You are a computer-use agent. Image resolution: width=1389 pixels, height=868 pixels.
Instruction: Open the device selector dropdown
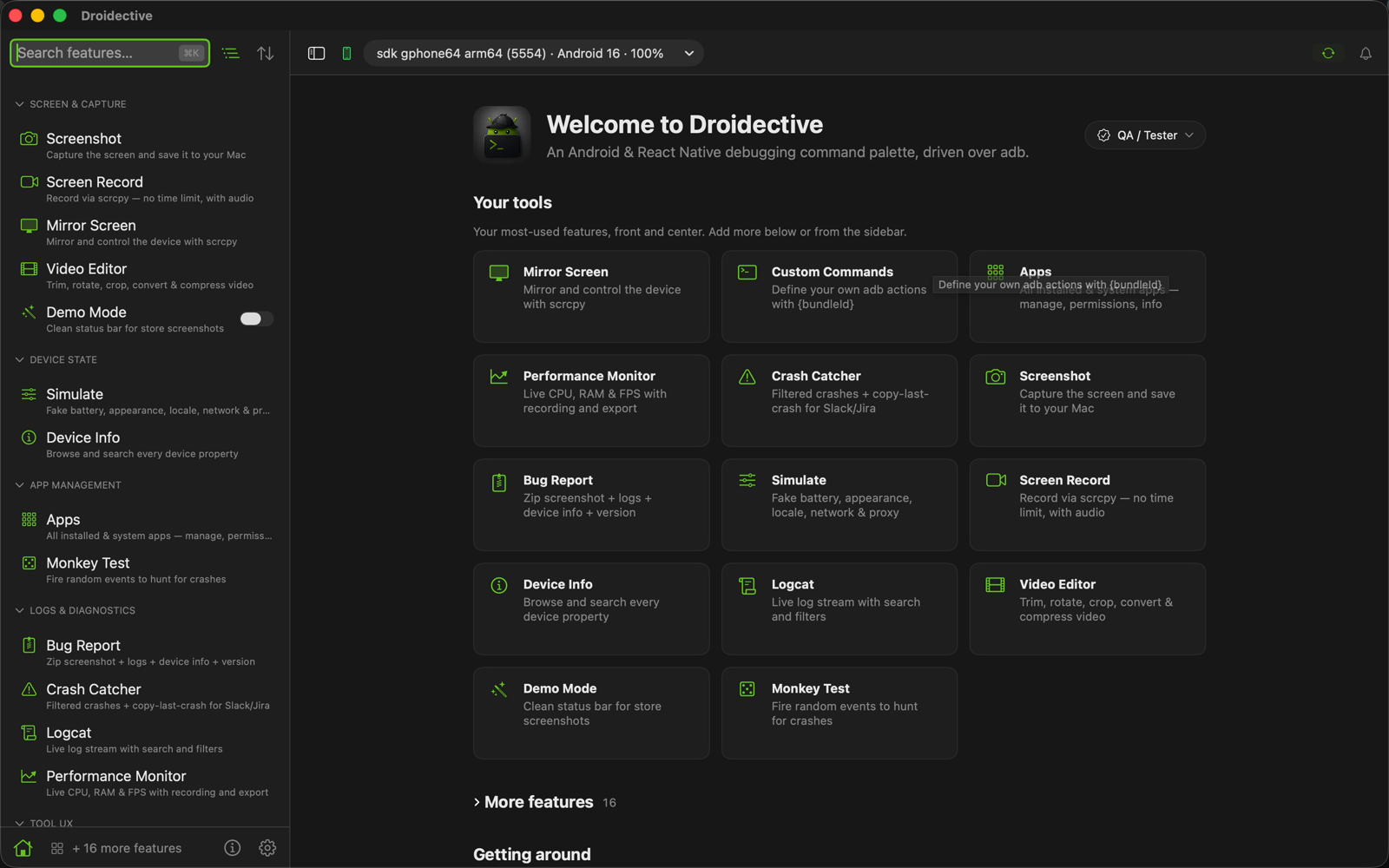tap(533, 53)
